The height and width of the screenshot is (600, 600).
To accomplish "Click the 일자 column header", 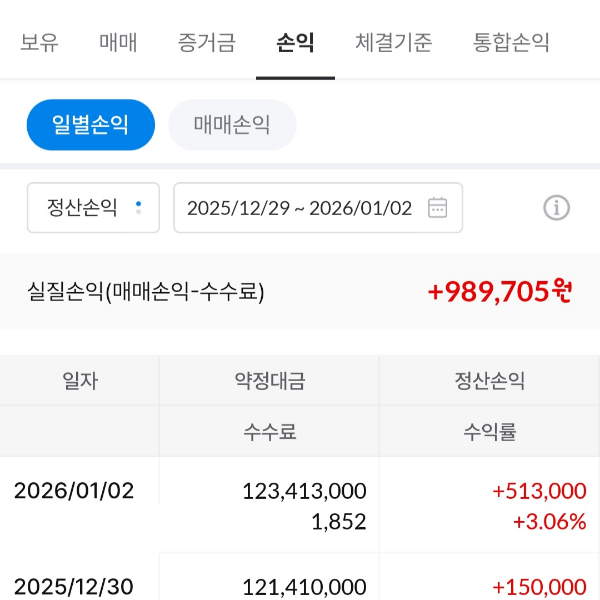I will click(80, 380).
